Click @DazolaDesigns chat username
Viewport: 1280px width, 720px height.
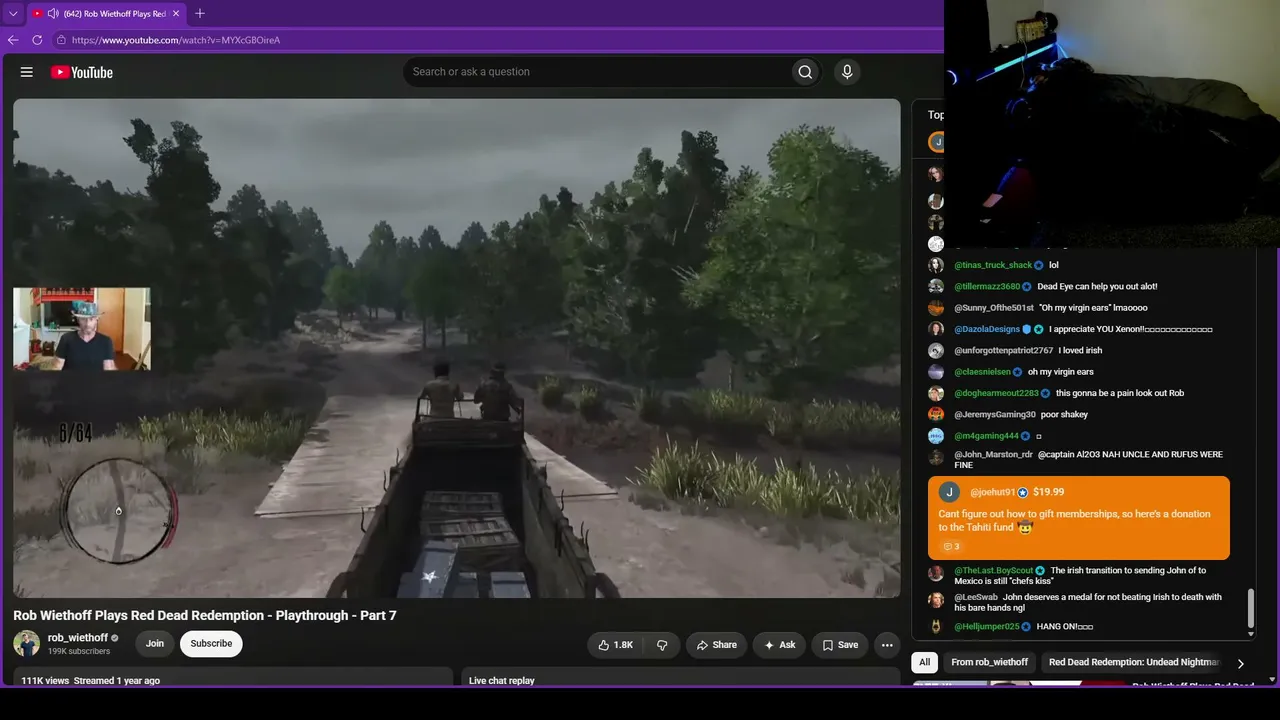(x=987, y=329)
